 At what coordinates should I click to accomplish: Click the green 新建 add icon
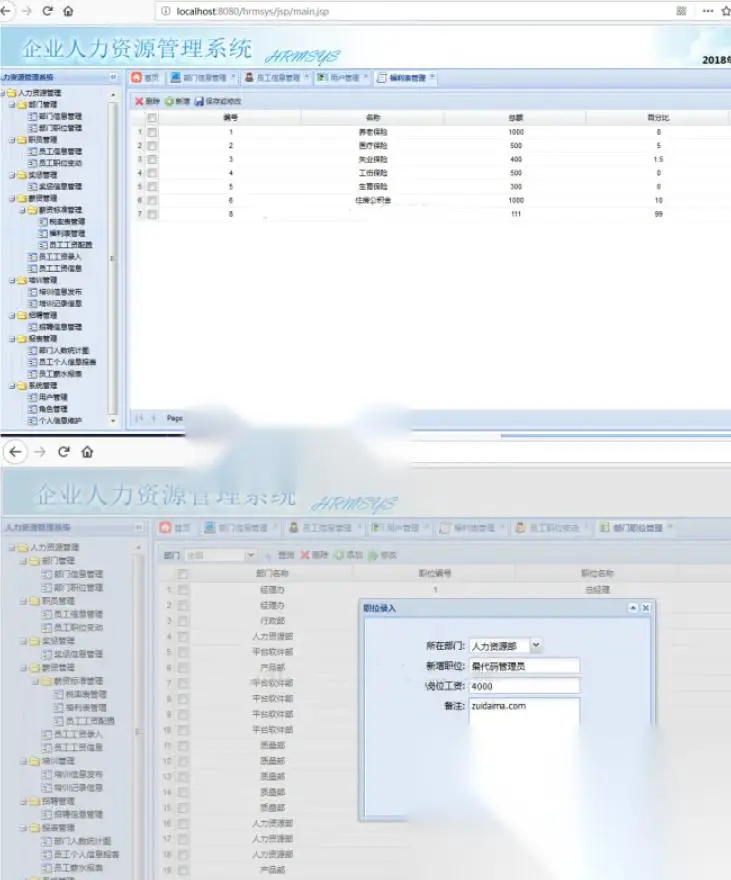pos(169,101)
